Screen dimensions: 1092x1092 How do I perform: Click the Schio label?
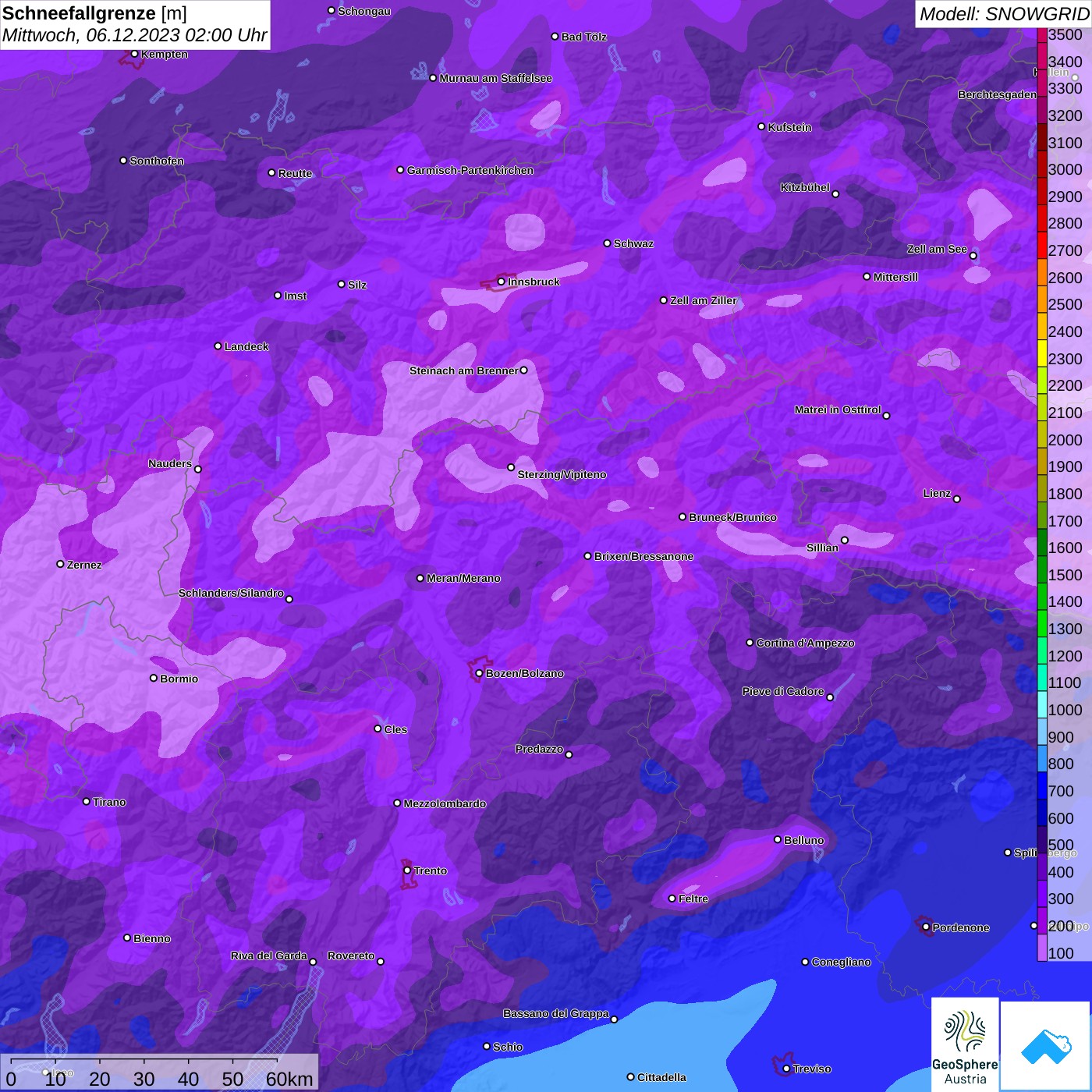point(508,1047)
